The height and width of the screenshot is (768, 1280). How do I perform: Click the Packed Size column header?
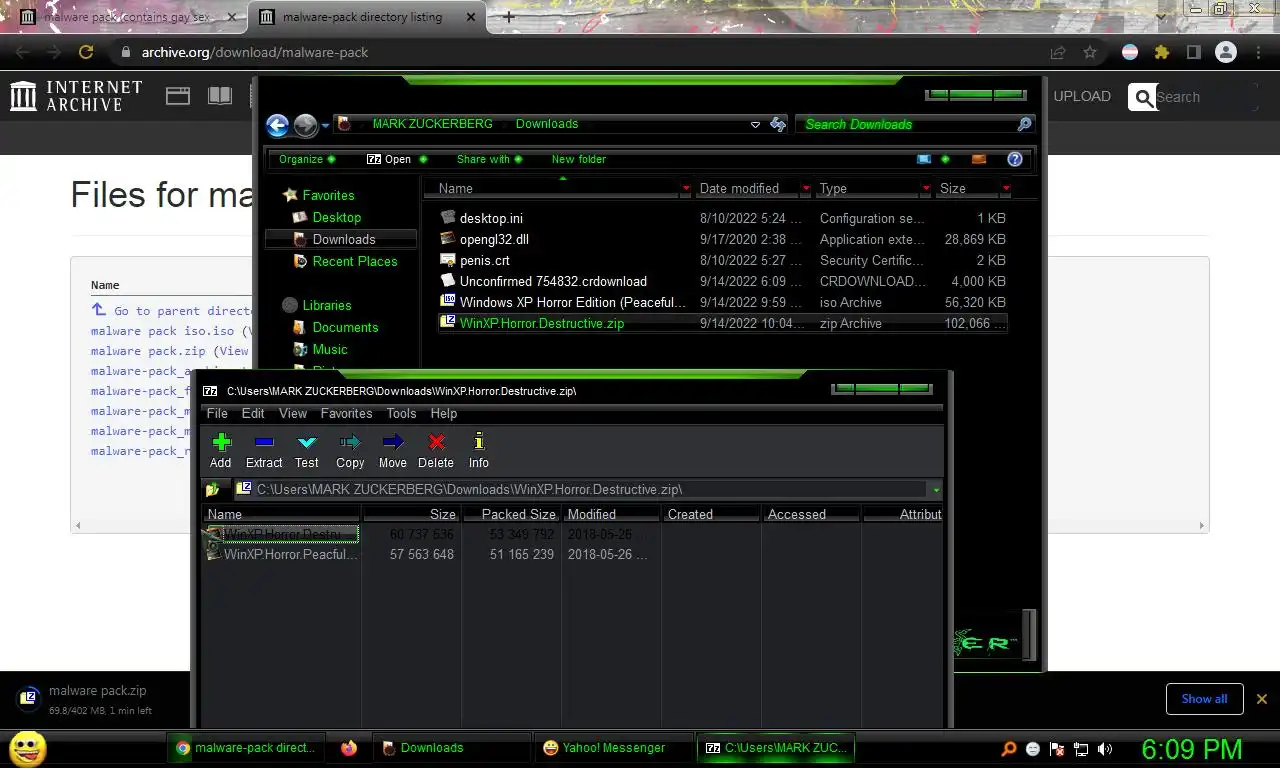click(x=511, y=514)
